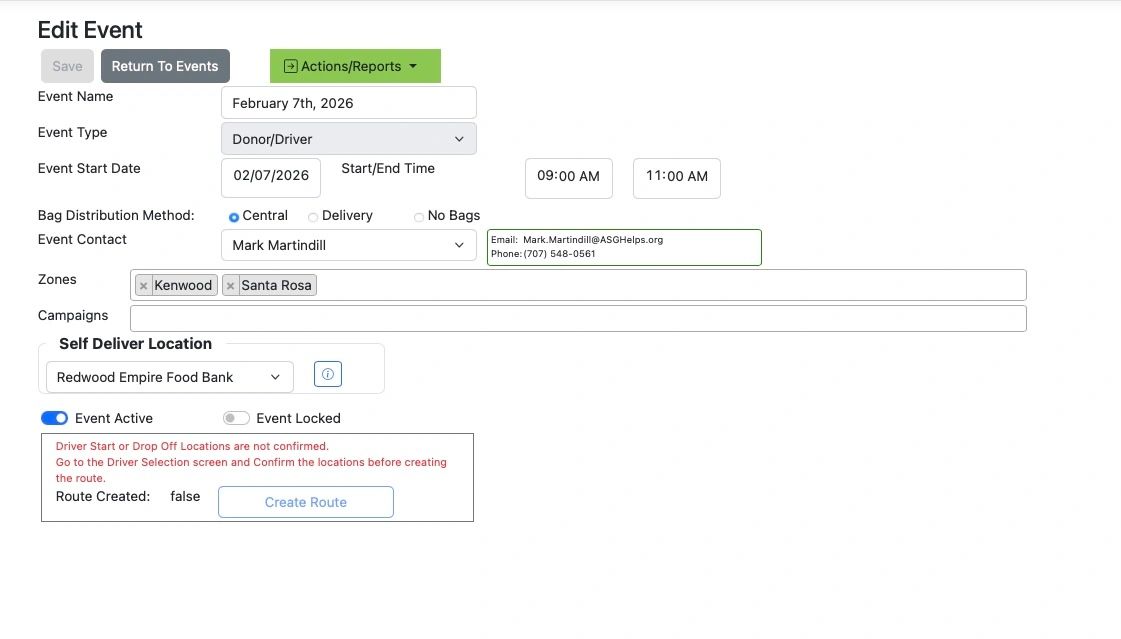Image resolution: width=1121 pixels, height=639 pixels.
Task: Open the Event Contact dropdown
Action: [x=348, y=245]
